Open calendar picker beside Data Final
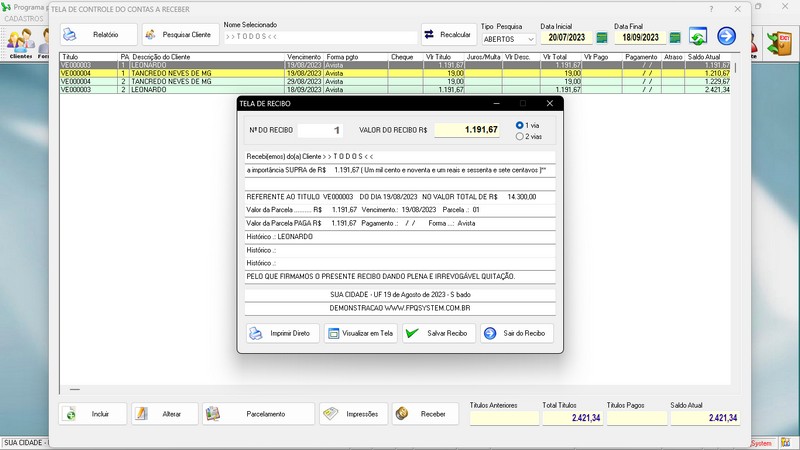This screenshot has height=450, width=800. coord(675,38)
